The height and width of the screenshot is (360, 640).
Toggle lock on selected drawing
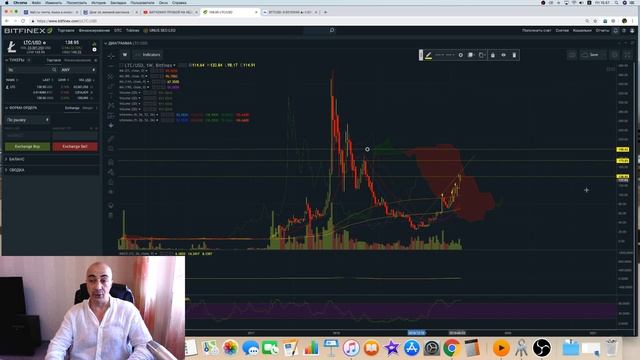493,55
